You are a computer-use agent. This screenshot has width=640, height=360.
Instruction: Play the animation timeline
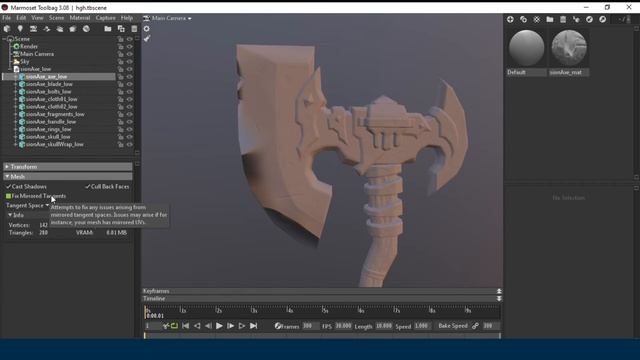(219, 326)
